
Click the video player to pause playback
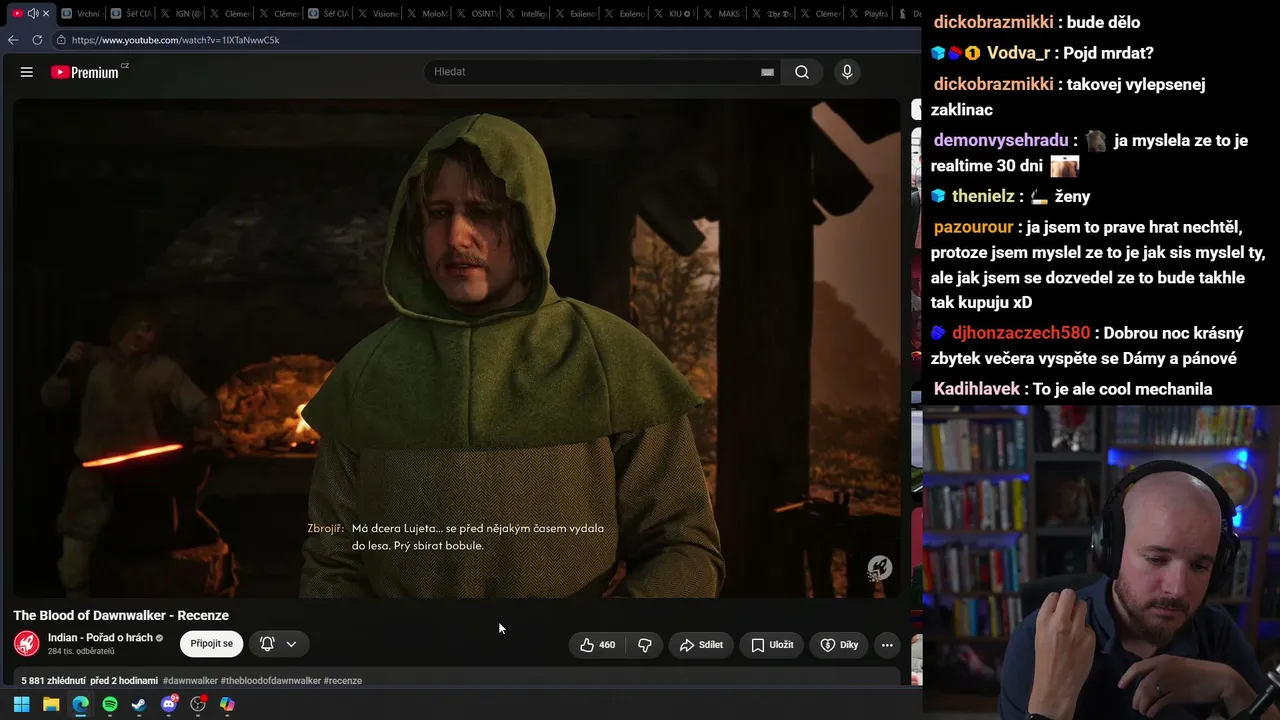coord(456,347)
